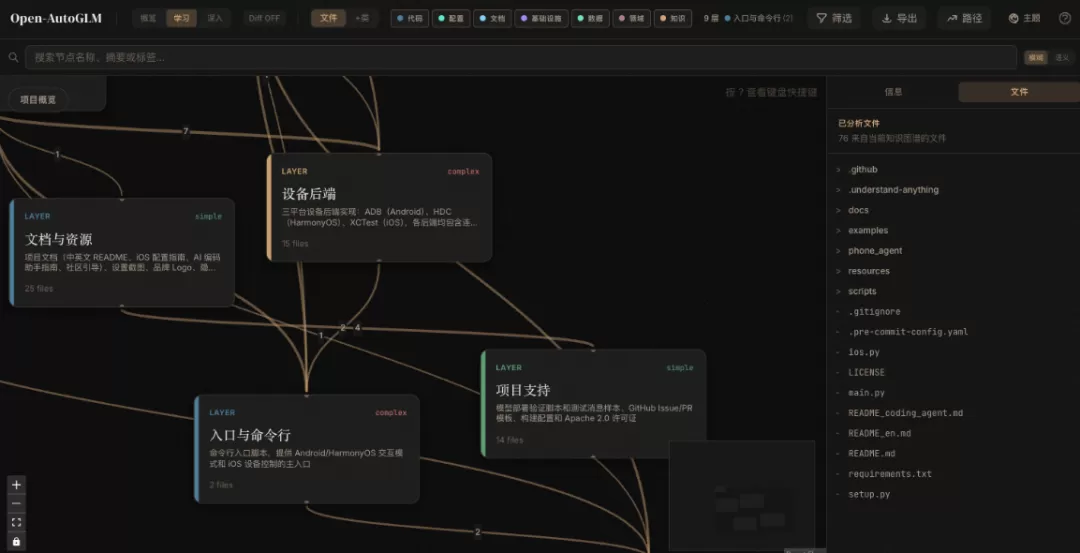Toggle the 数据 node type filter
Image resolution: width=1080 pixels, height=553 pixels.
pyautogui.click(x=590, y=19)
